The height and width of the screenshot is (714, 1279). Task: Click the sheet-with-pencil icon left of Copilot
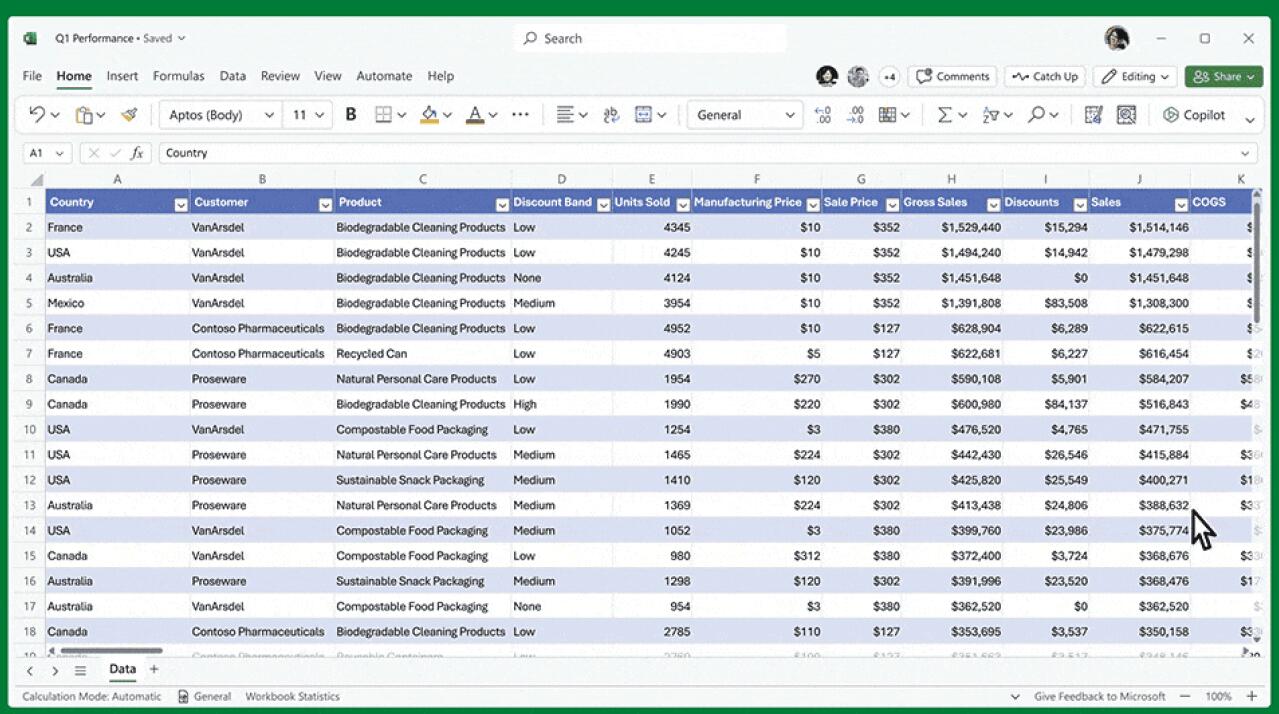1093,115
